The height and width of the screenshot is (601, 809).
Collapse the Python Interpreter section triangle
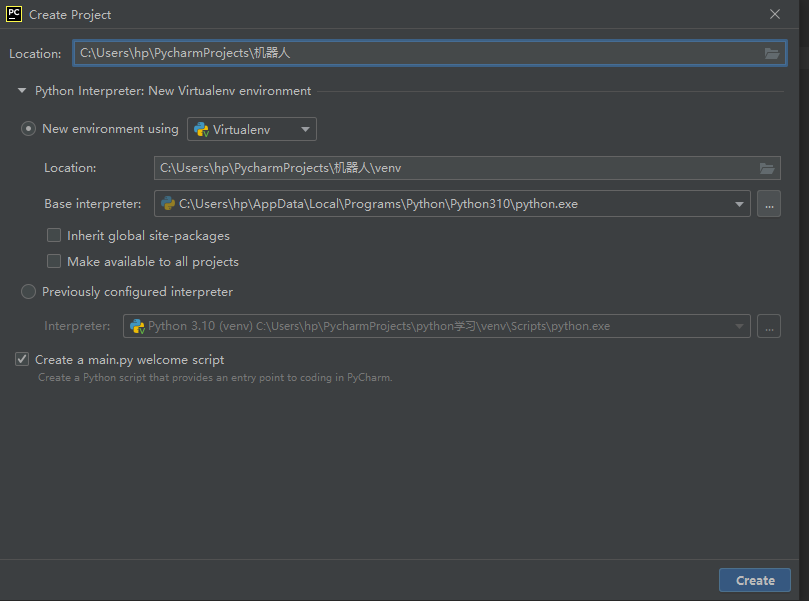click(x=22, y=91)
